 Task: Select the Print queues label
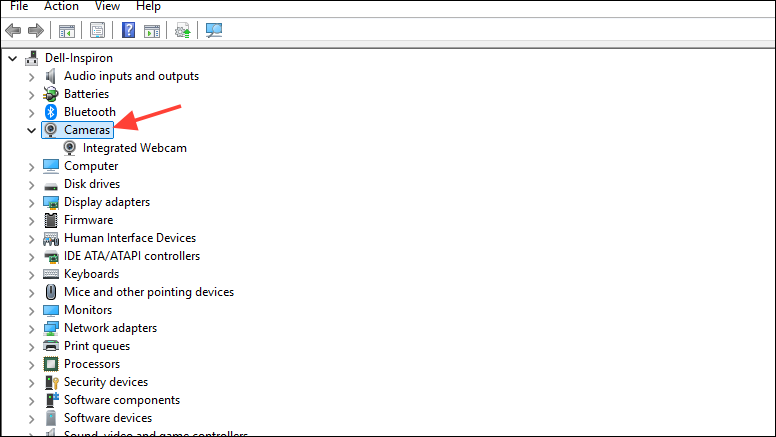(x=97, y=346)
